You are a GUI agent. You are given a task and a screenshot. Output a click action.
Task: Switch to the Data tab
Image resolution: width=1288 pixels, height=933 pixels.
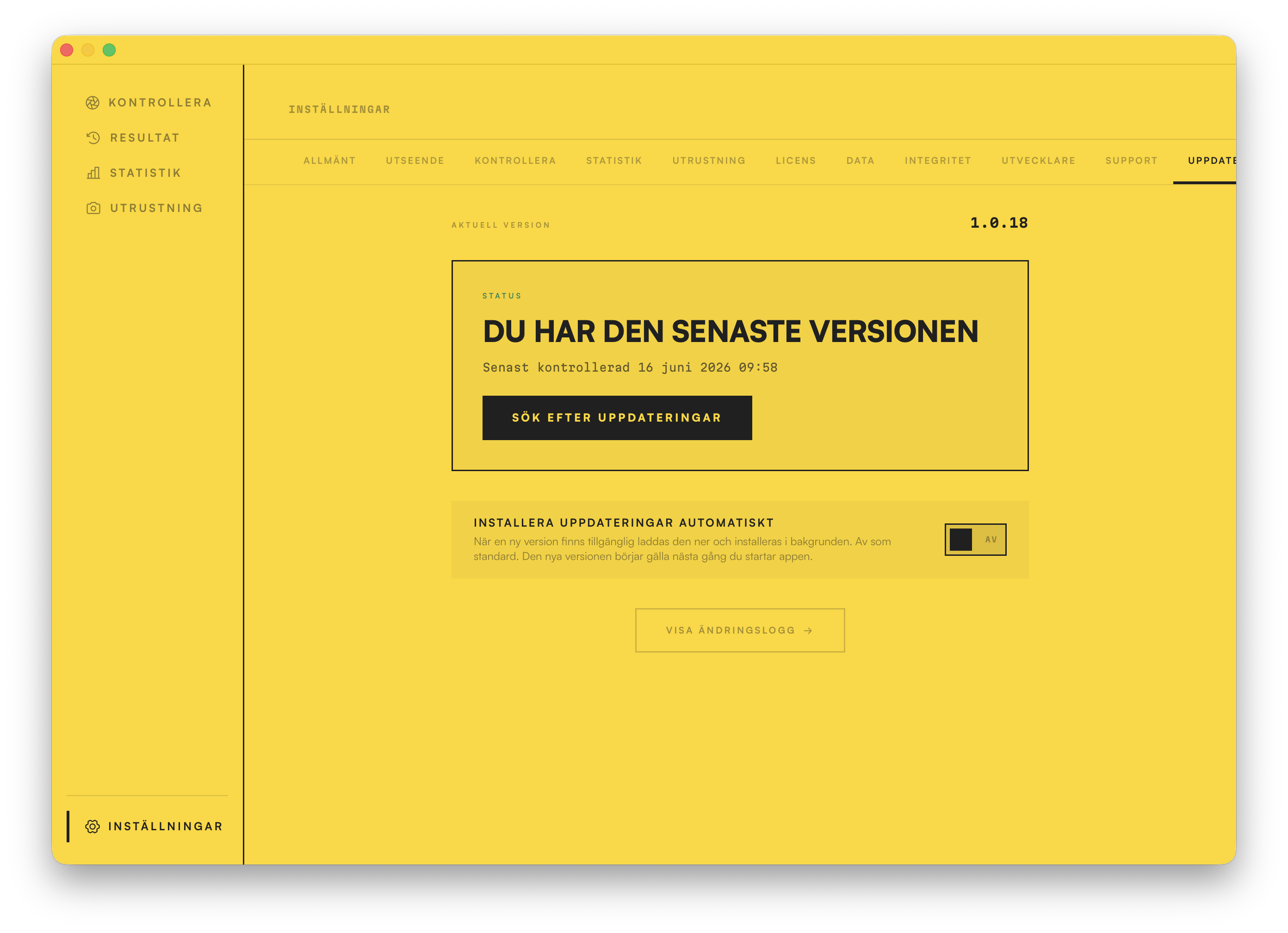pos(861,161)
